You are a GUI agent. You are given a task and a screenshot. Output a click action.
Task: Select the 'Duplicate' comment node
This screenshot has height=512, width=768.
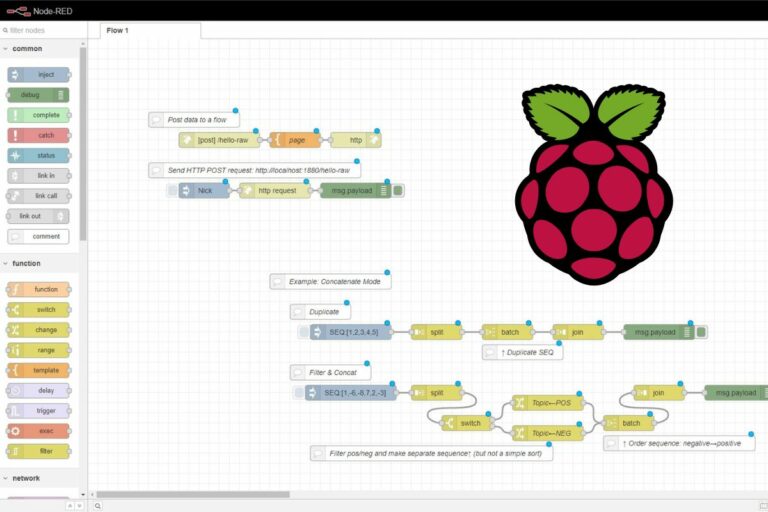320,312
